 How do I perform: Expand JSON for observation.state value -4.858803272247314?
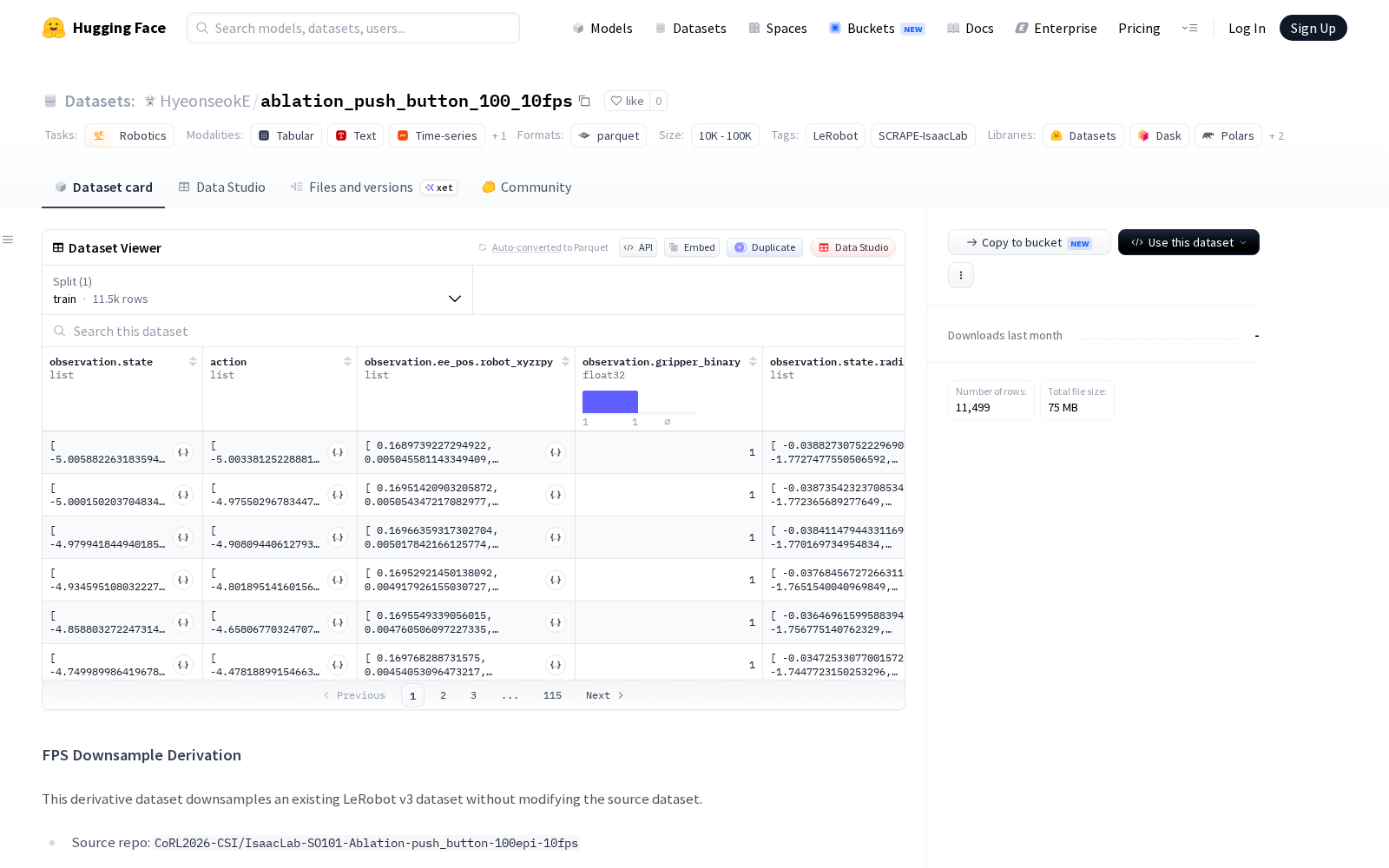click(183, 622)
